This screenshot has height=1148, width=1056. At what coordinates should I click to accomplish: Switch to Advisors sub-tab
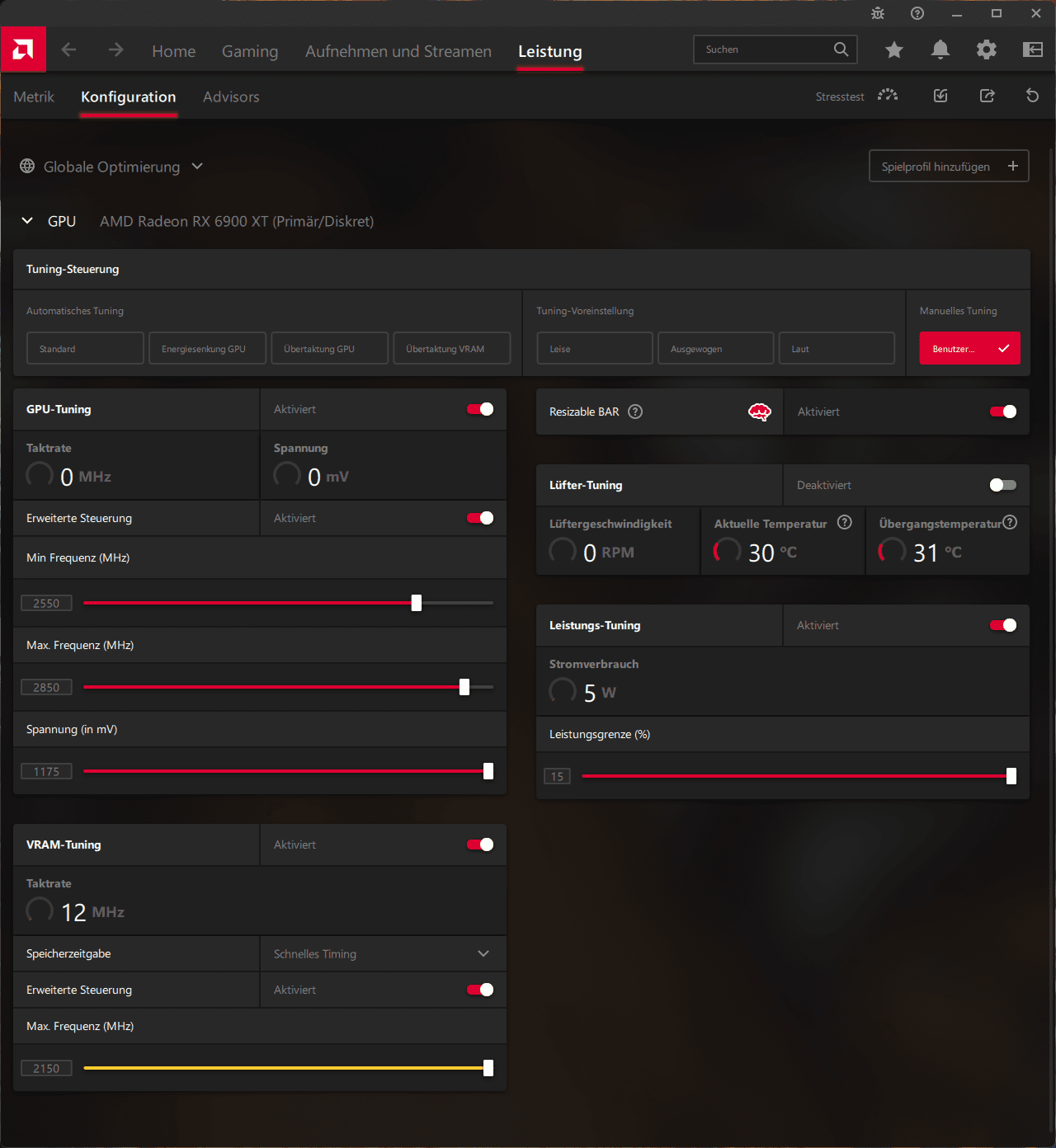click(231, 96)
